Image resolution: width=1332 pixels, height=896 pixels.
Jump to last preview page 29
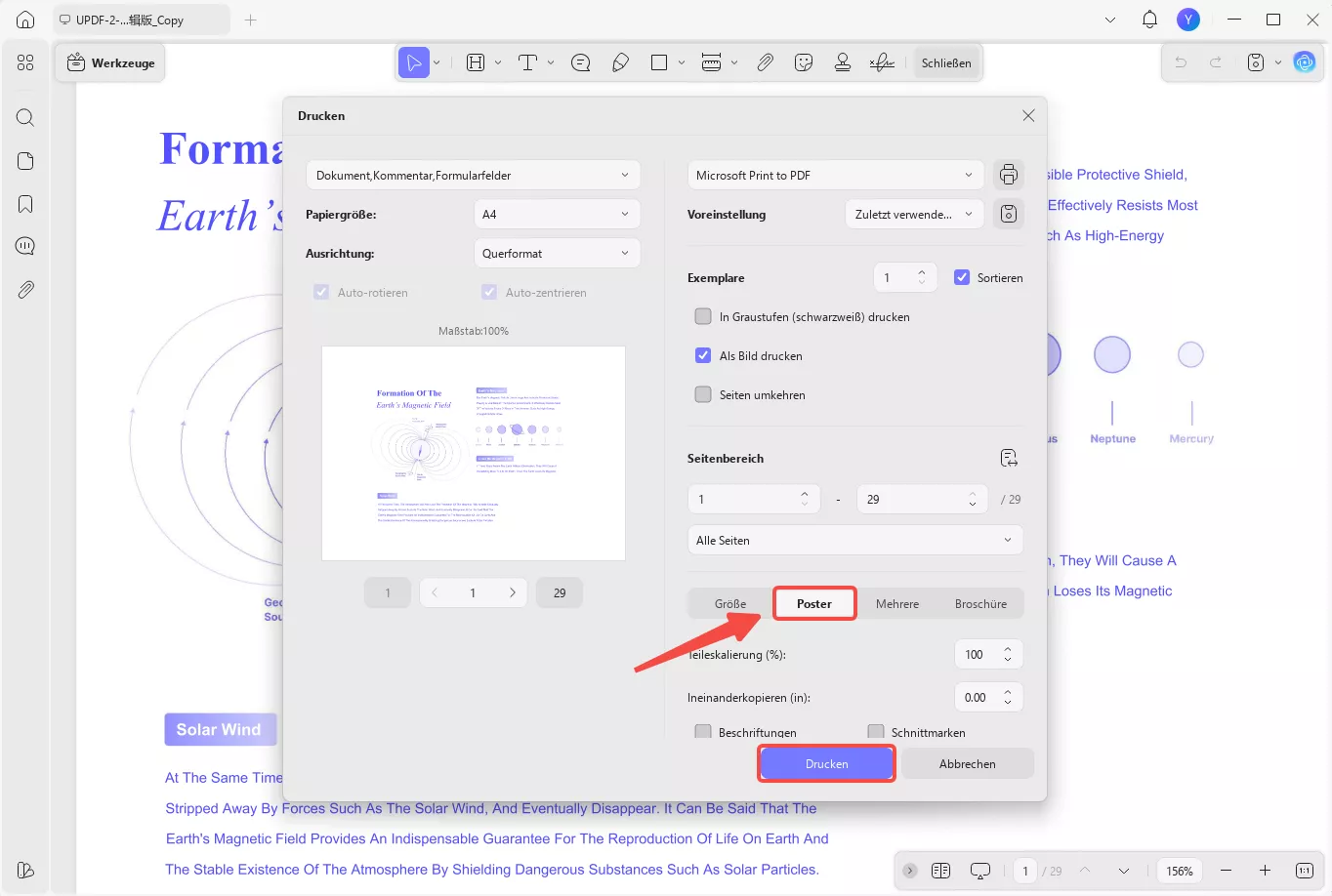(560, 592)
